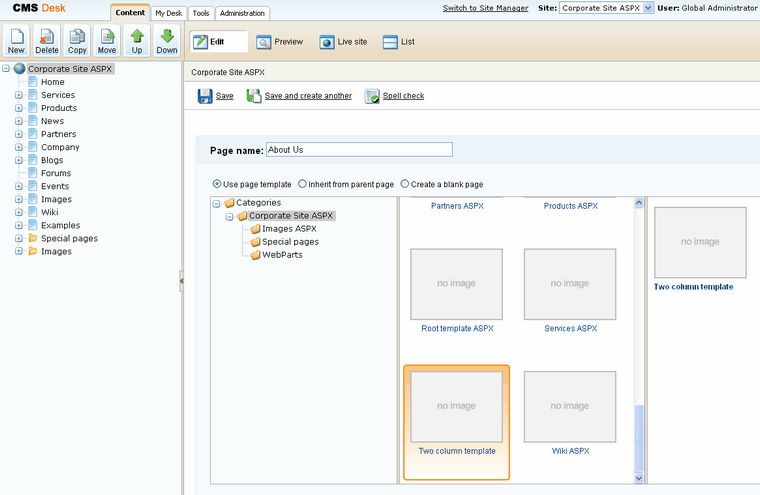Open Preview mode
Viewport: 760px width, 495px height.
point(280,42)
